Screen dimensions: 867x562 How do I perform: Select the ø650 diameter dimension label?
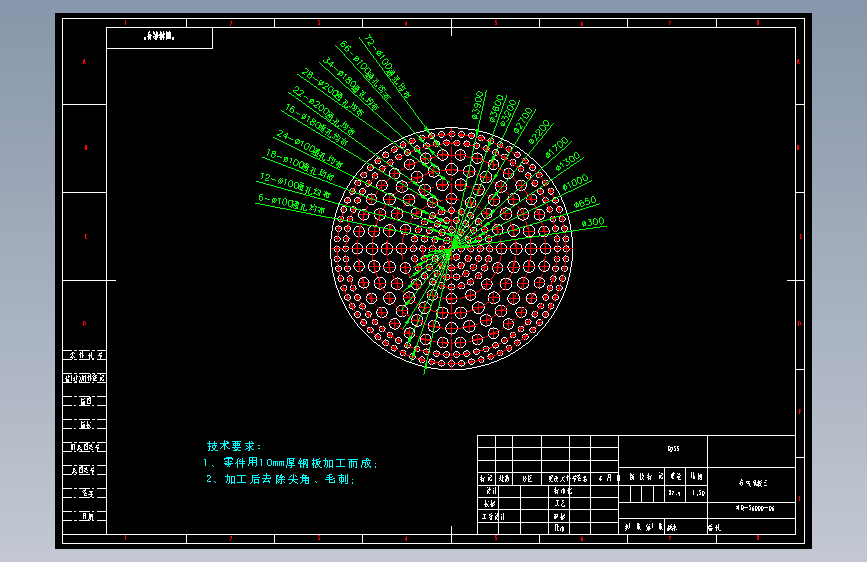click(x=585, y=202)
